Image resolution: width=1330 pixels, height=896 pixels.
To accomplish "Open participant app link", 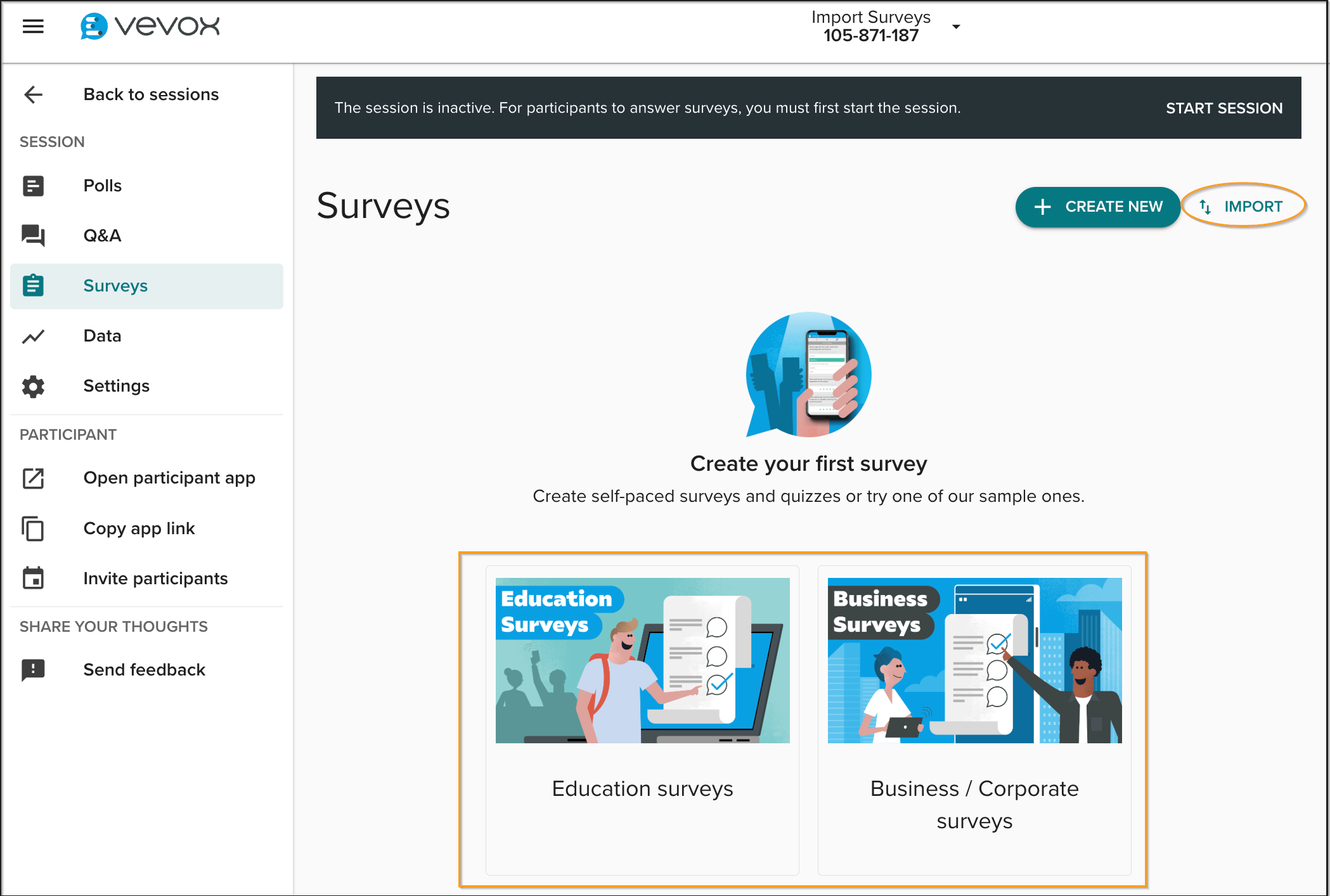I will tap(169, 478).
